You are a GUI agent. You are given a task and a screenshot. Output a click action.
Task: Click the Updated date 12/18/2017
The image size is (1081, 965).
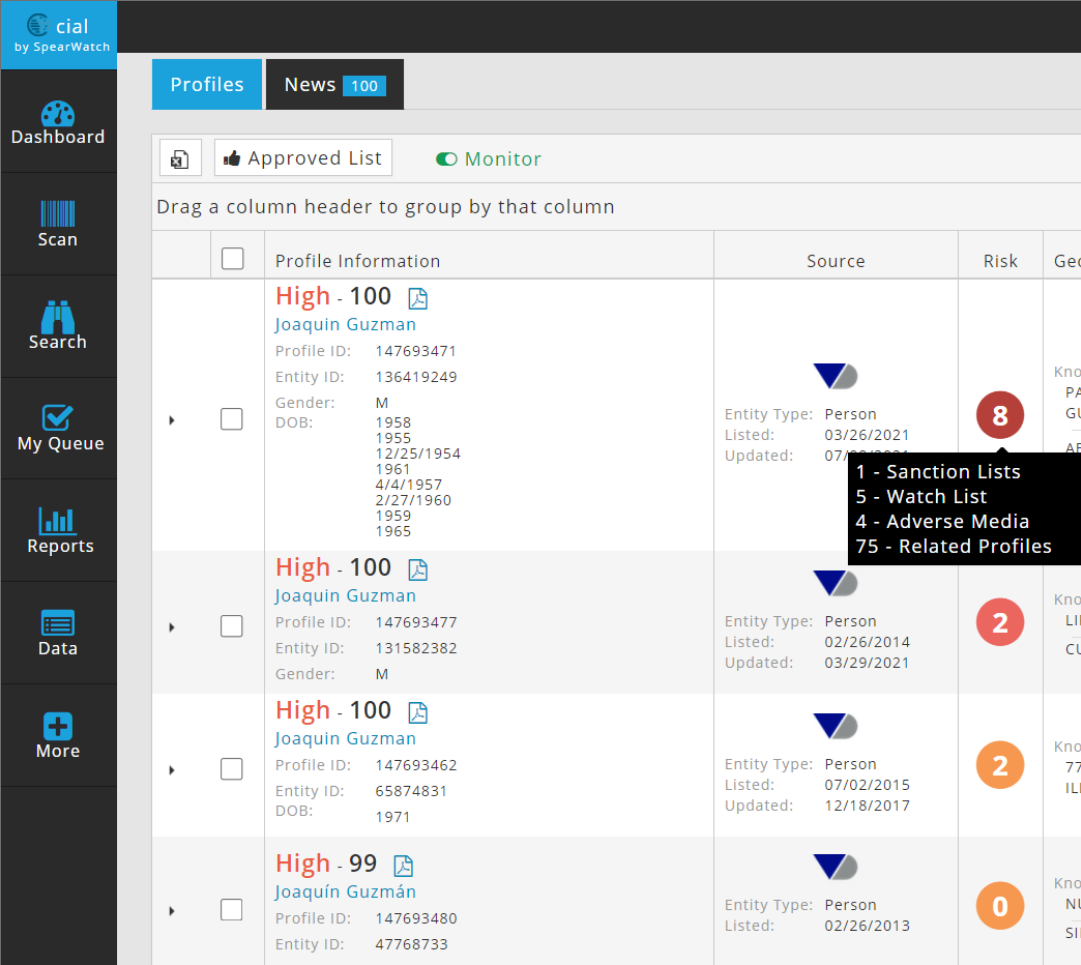867,806
